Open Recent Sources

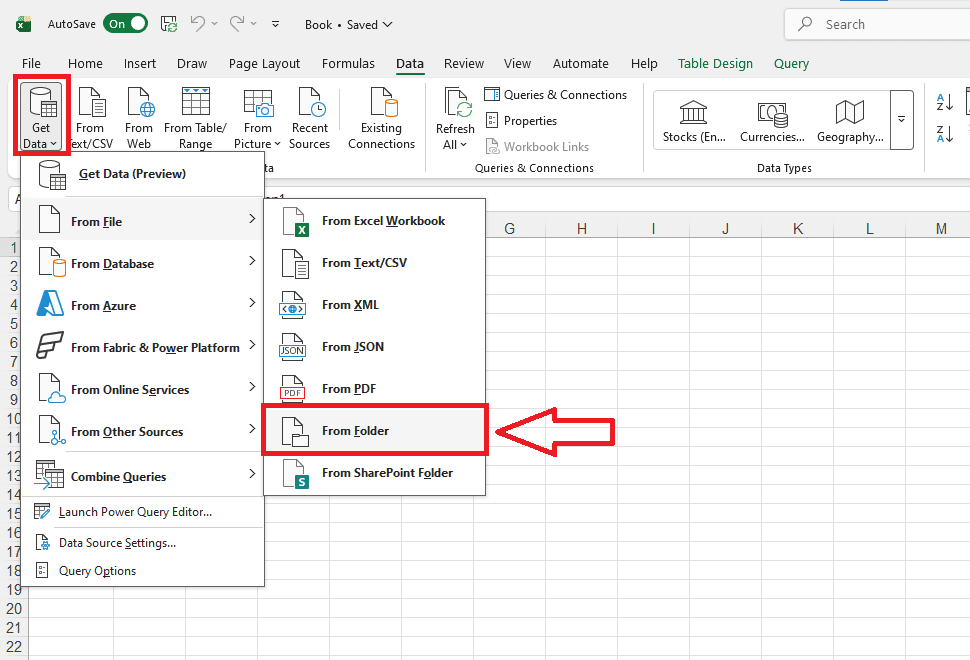pos(309,117)
